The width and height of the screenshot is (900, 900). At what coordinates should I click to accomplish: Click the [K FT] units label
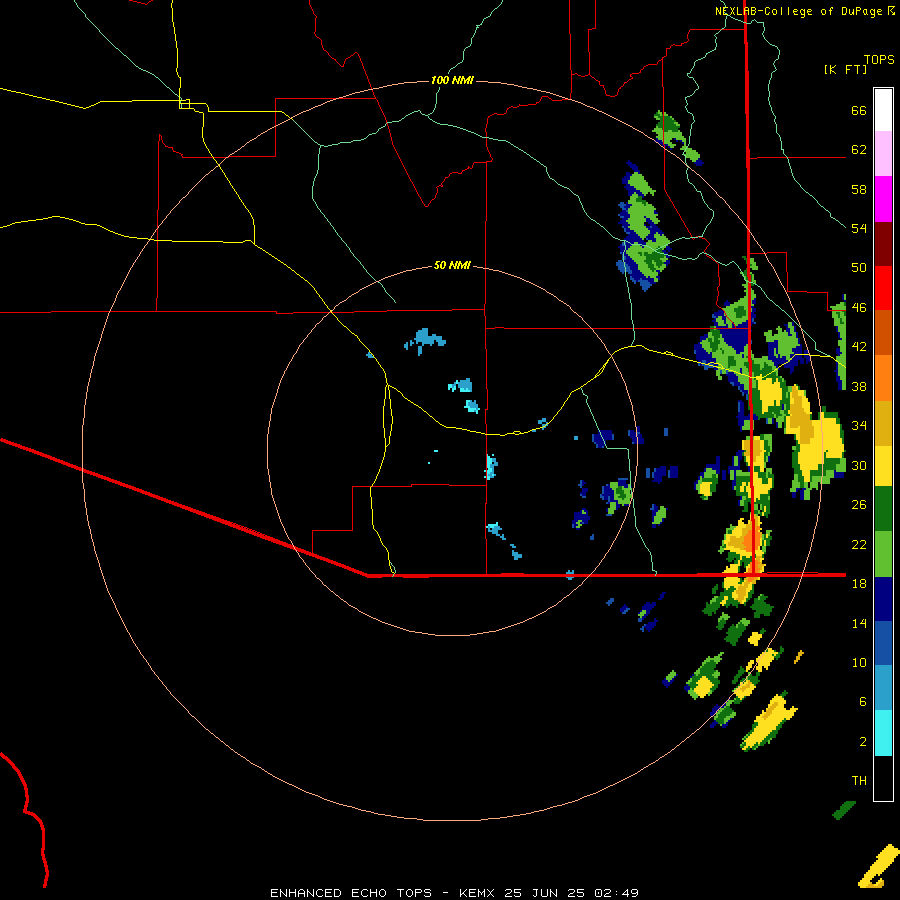[x=845, y=69]
